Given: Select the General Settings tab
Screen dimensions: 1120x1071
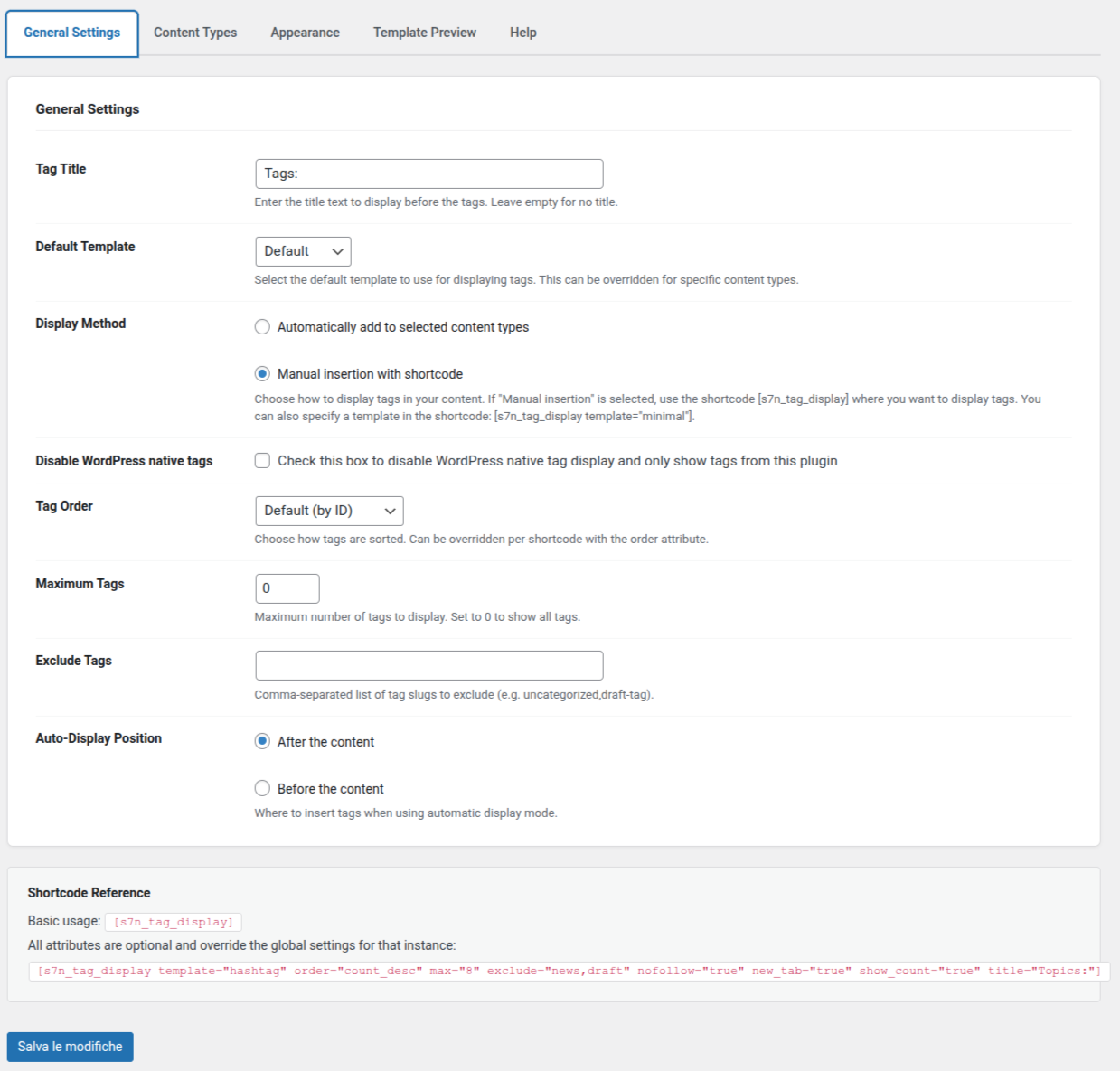Looking at the screenshot, I should (x=71, y=33).
